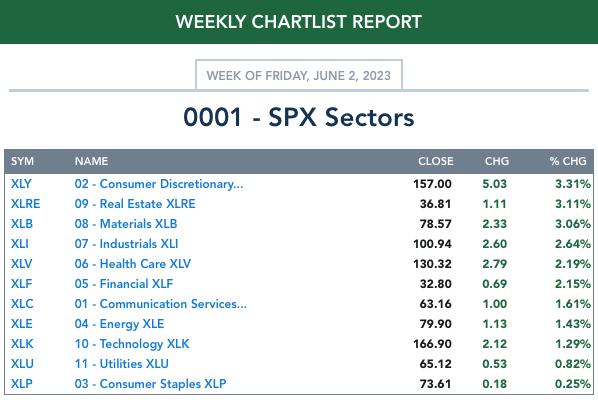Sort by the CLOSE column header
This screenshot has width=598, height=400.
pyautogui.click(x=436, y=161)
